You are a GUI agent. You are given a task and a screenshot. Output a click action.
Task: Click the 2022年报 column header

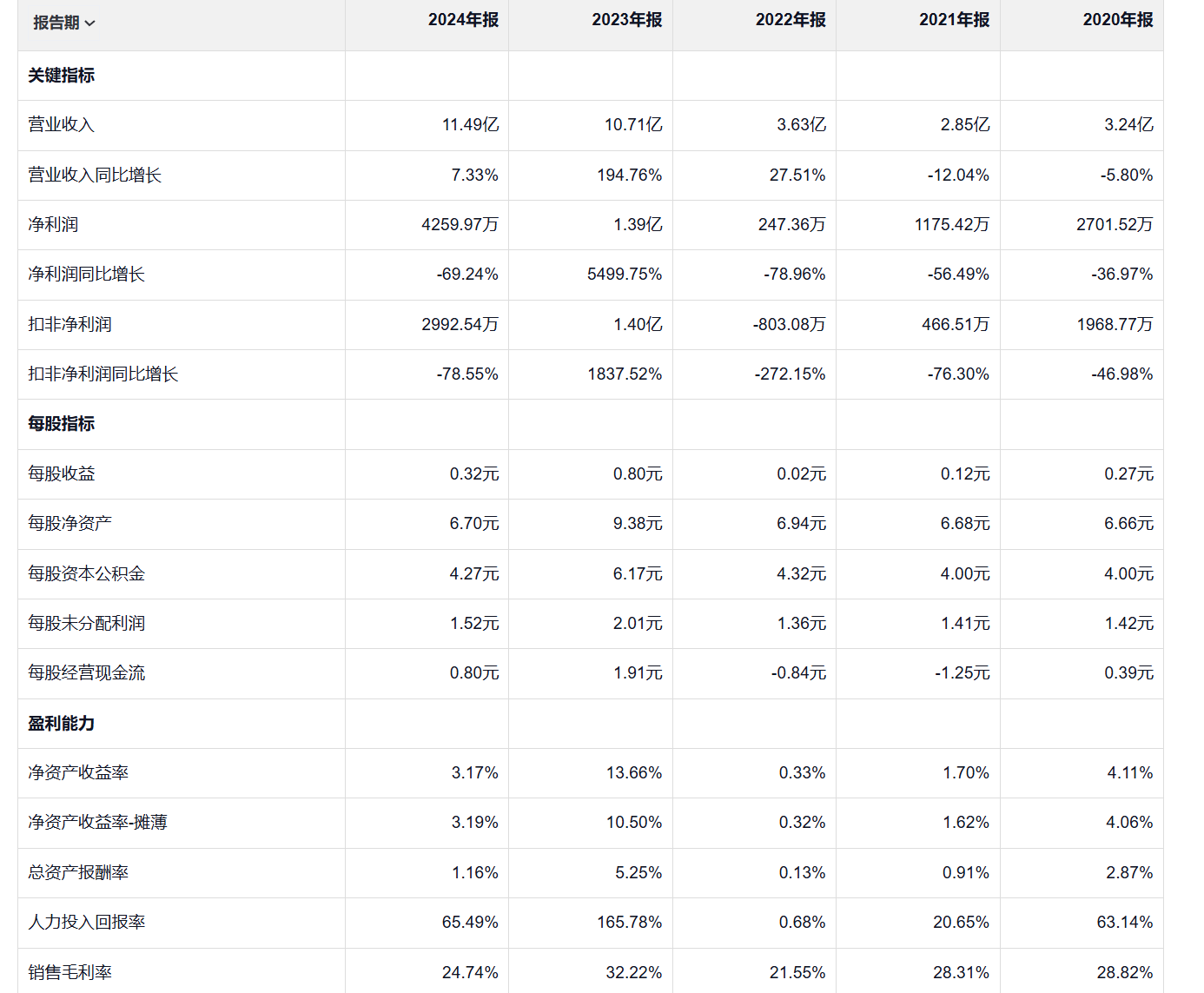pyautogui.click(x=791, y=20)
